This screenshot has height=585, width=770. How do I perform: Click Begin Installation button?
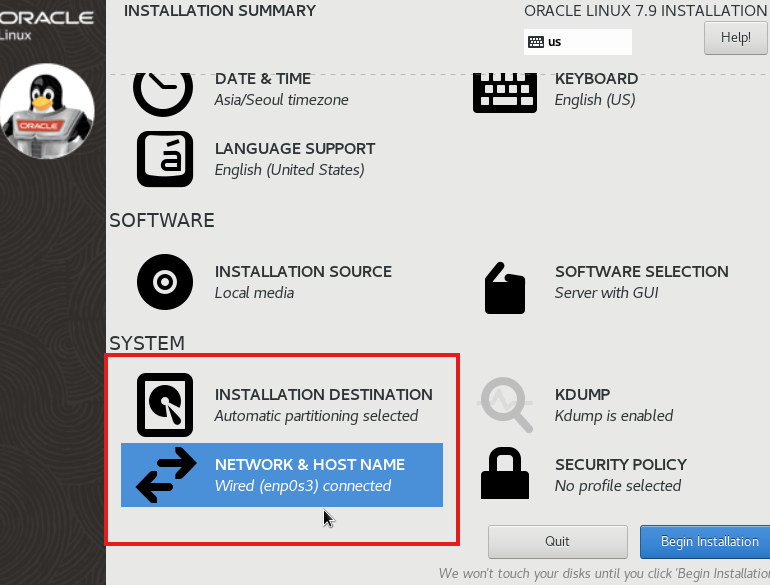pyautogui.click(x=705, y=541)
